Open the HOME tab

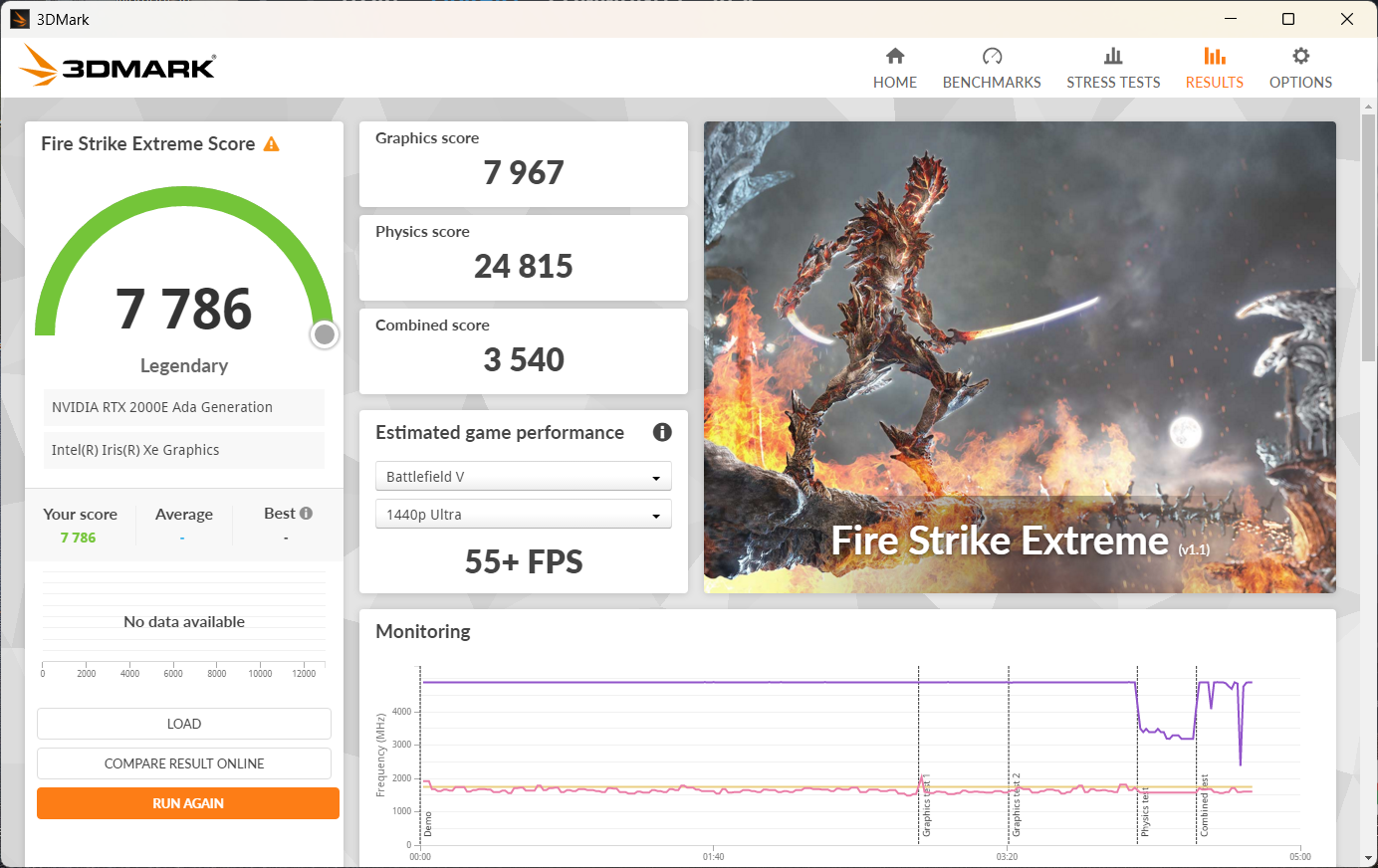895,69
